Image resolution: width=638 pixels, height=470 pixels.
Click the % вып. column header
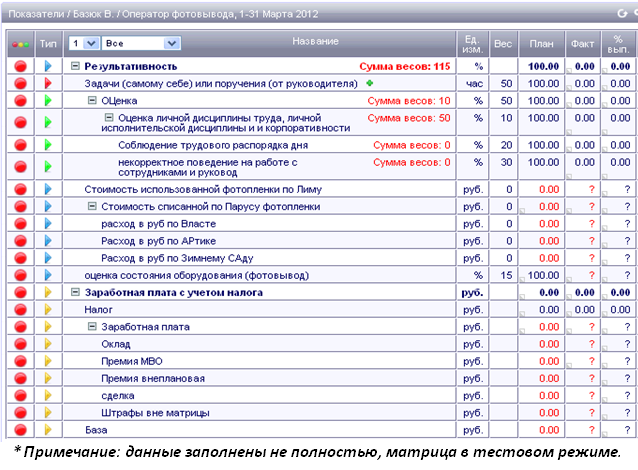[x=618, y=44]
